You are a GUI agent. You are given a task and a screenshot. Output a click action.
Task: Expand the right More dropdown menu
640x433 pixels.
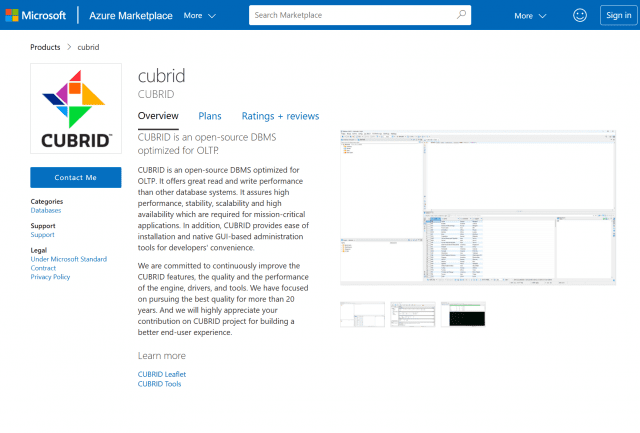pyautogui.click(x=530, y=16)
